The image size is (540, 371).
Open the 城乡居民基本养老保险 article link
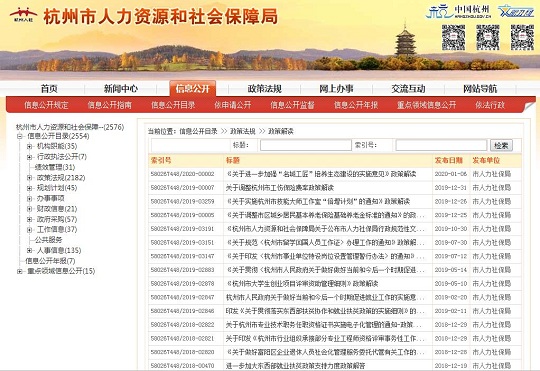[325, 215]
